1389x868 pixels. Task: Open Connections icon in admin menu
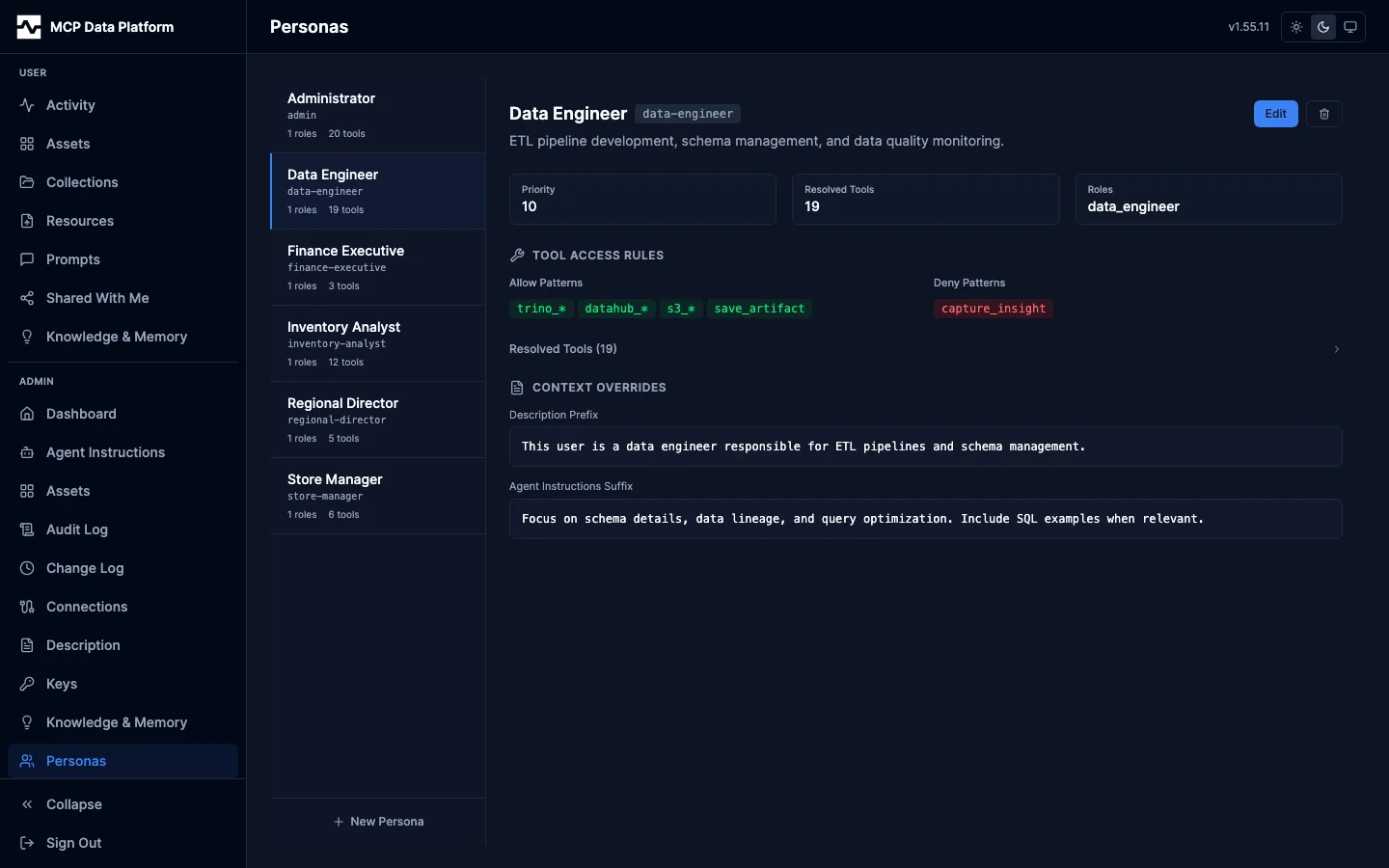tap(27, 607)
